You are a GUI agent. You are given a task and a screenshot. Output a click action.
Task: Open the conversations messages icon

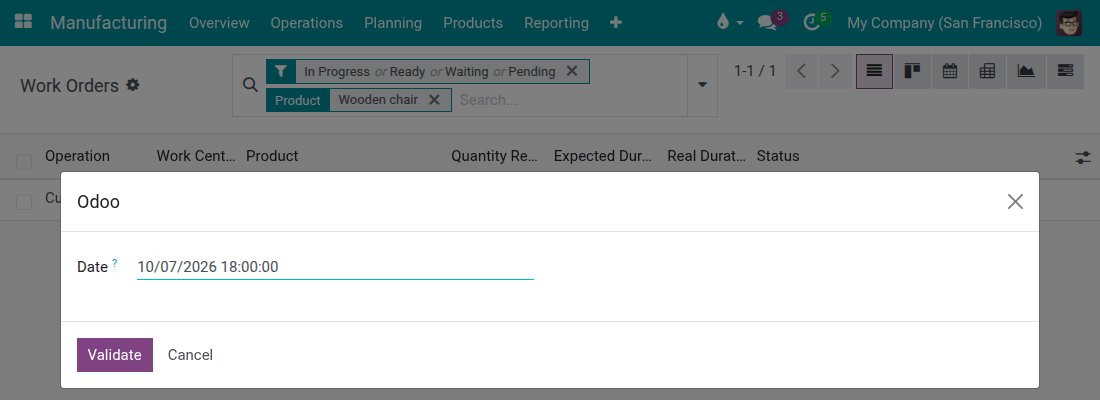point(767,22)
